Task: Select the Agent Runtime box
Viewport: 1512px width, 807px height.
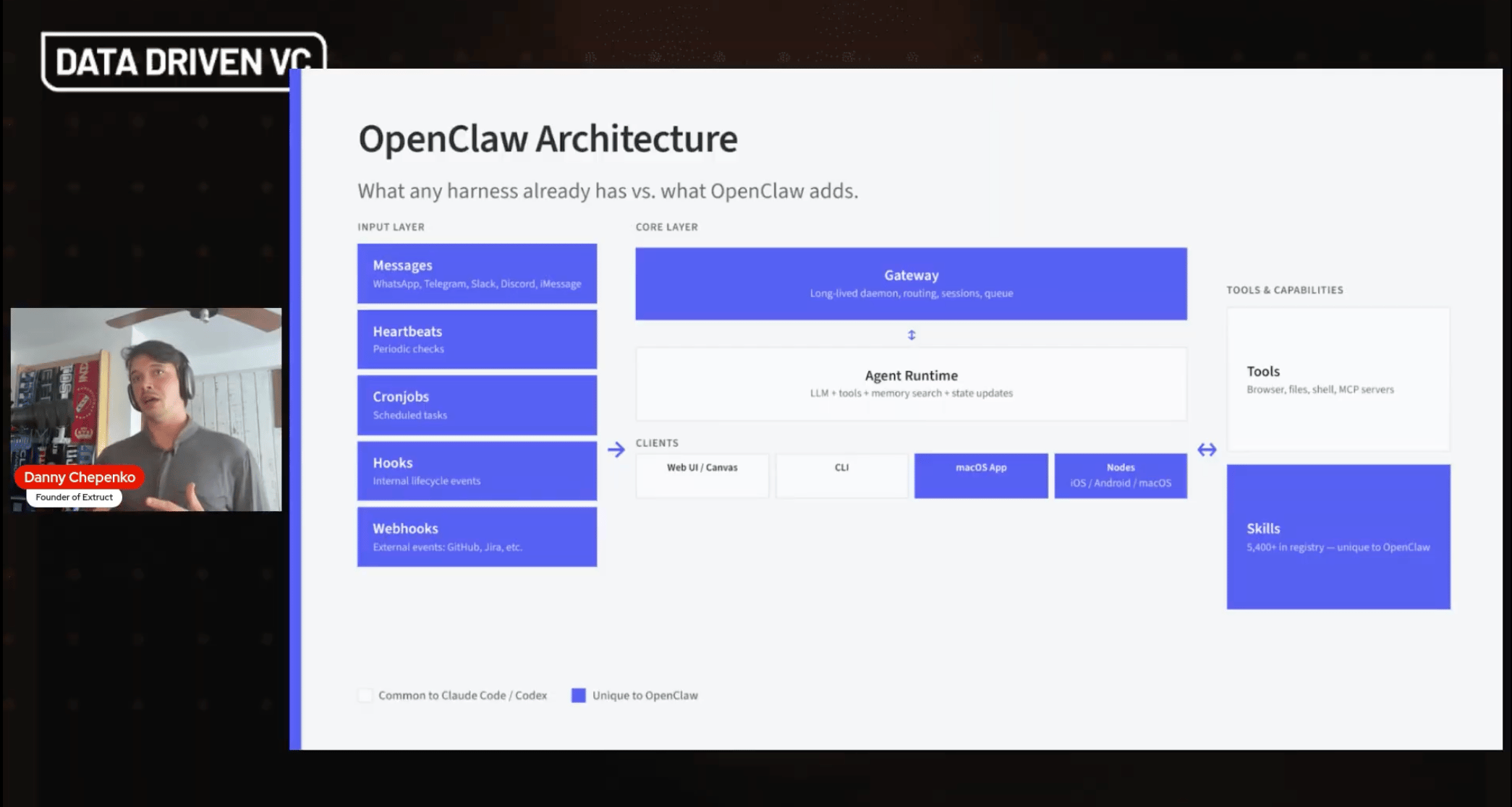Action: (911, 384)
